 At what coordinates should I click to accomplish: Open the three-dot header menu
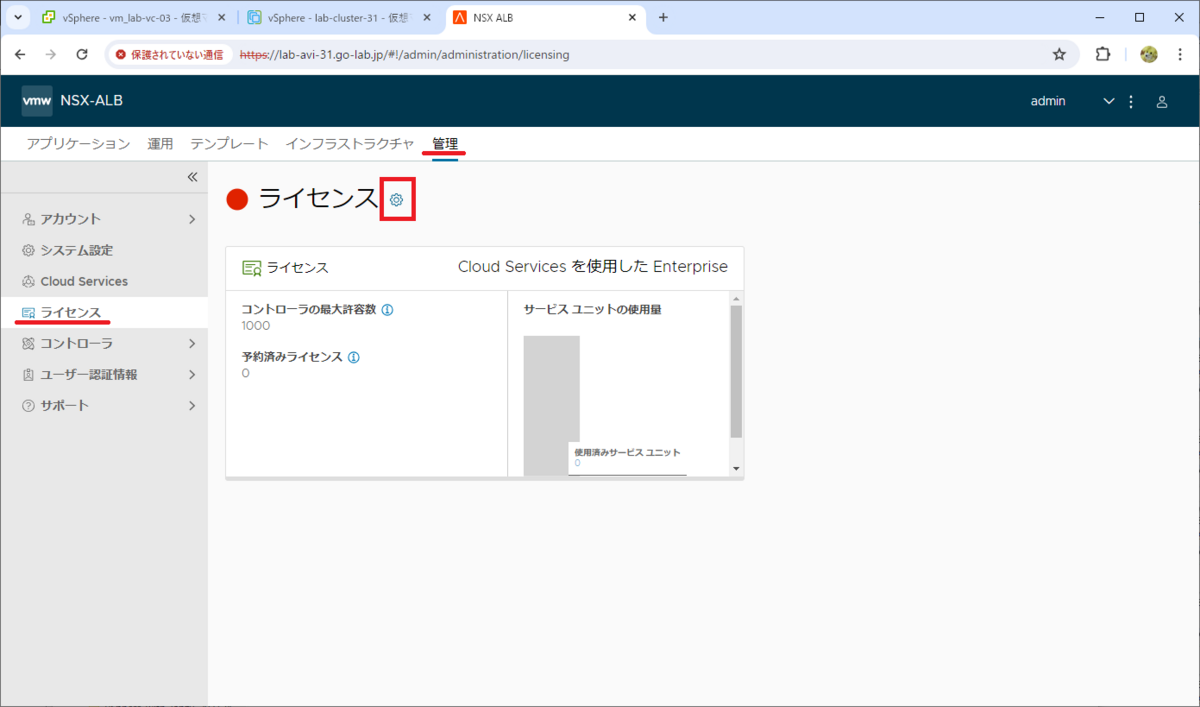(1131, 101)
